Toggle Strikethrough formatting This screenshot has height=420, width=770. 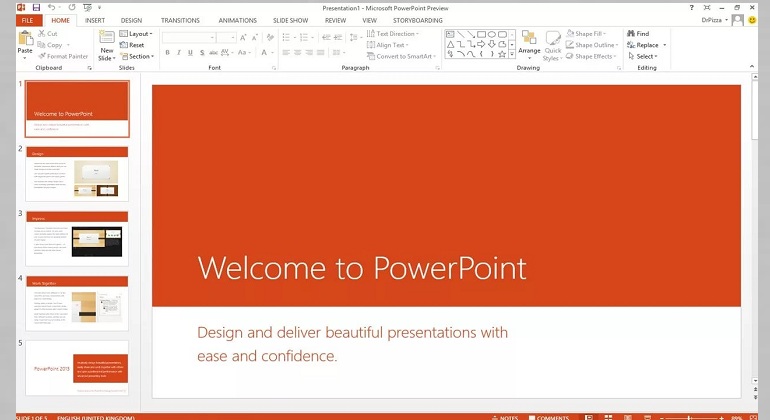pos(213,52)
